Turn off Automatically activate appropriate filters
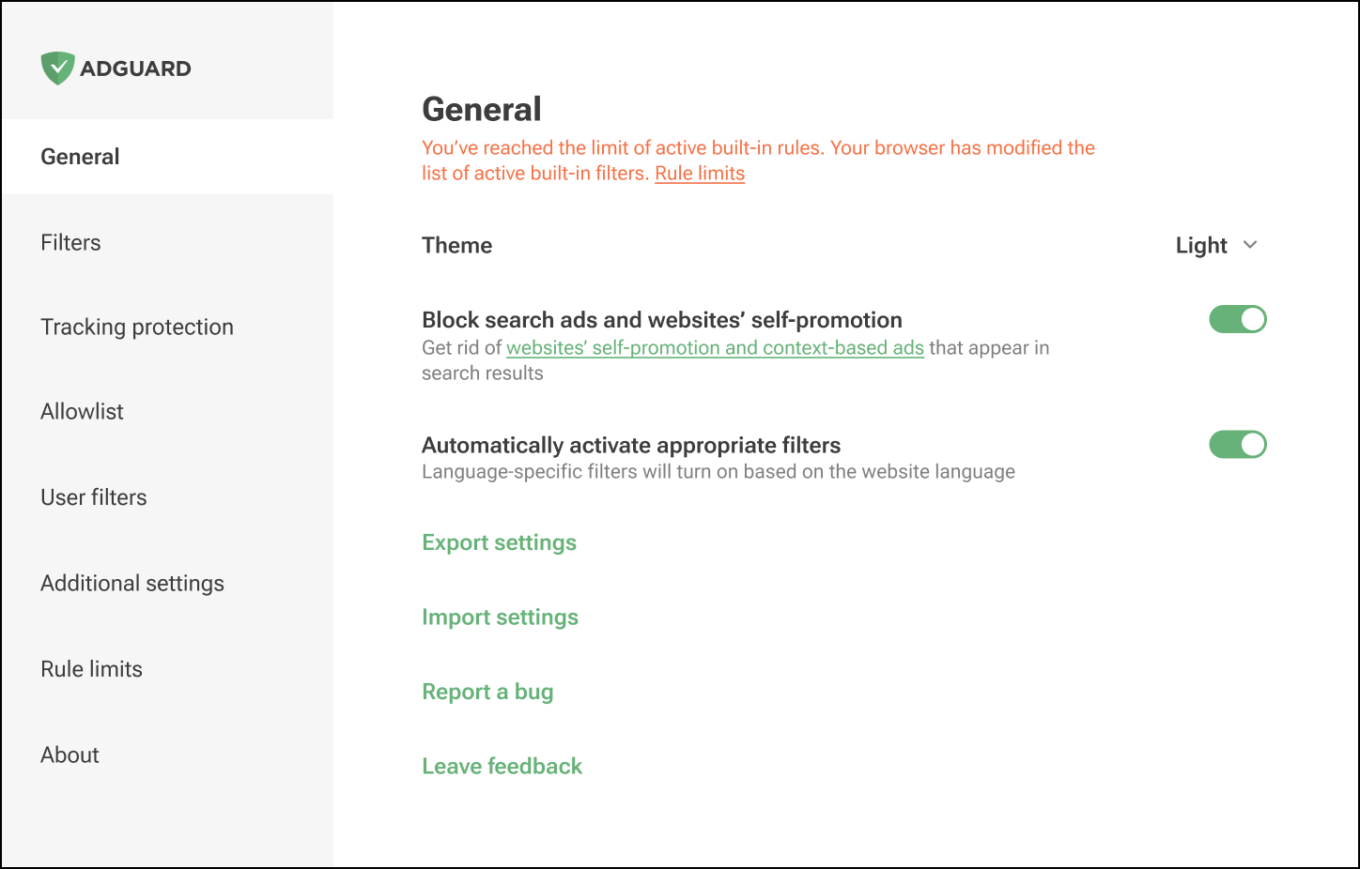The image size is (1360, 869). tap(1237, 445)
